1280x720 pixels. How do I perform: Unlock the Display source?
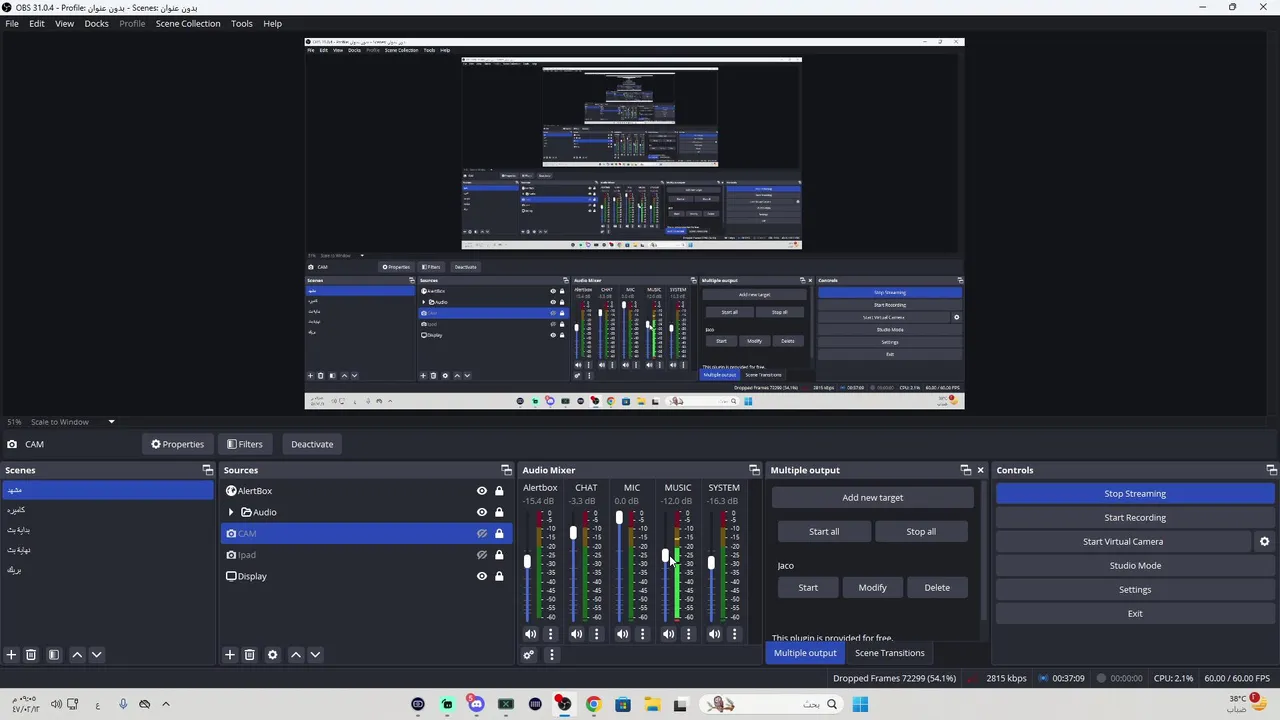coord(499,576)
